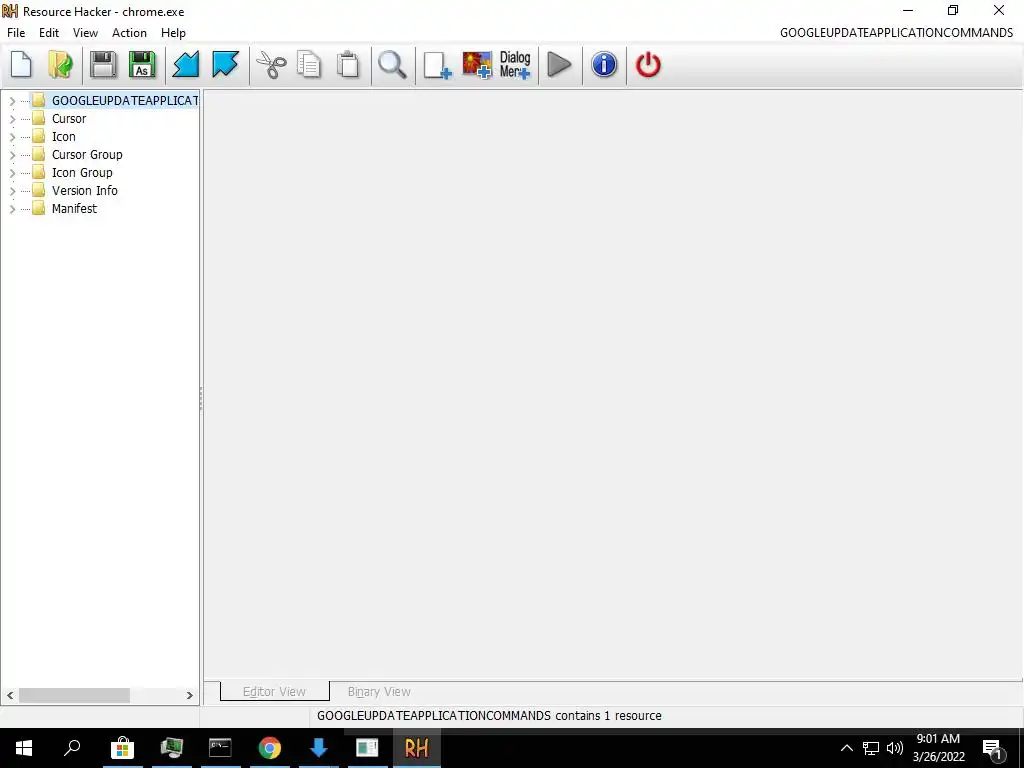The height and width of the screenshot is (768, 1024).
Task: Click tree horizontal scrollbar left arrow
Action: click(10, 696)
